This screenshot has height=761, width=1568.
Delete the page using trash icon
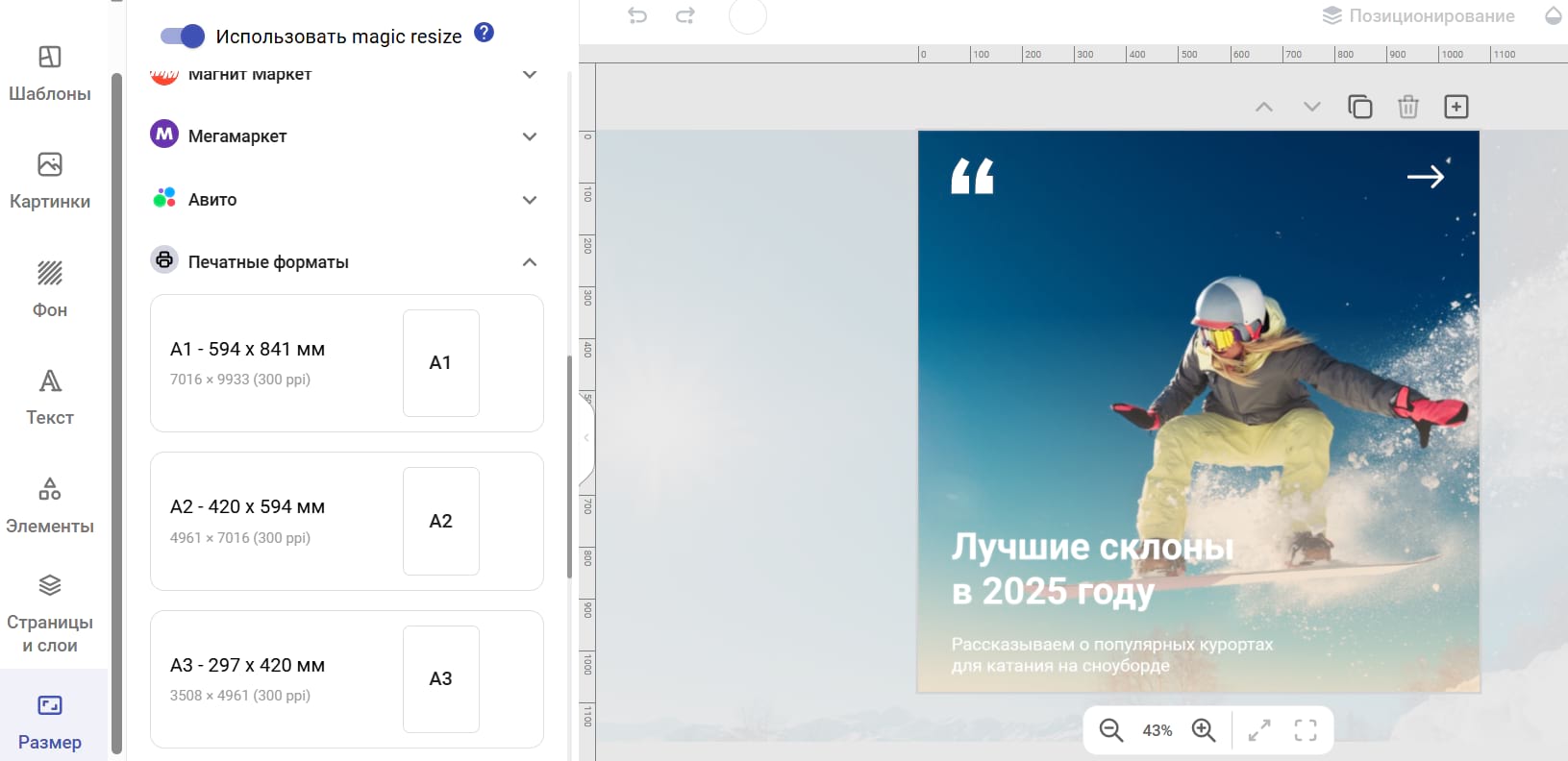pyautogui.click(x=1407, y=107)
